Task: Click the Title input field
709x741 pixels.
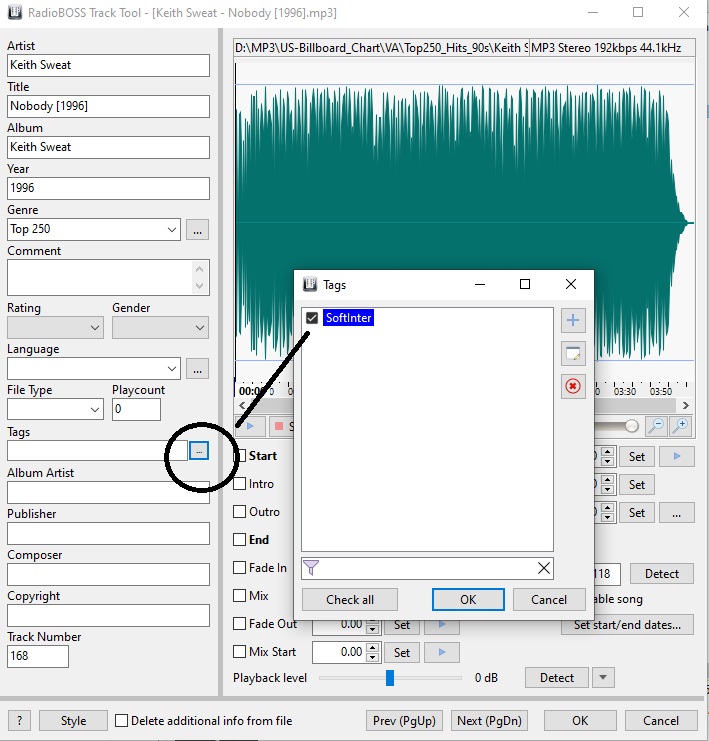Action: tap(108, 106)
